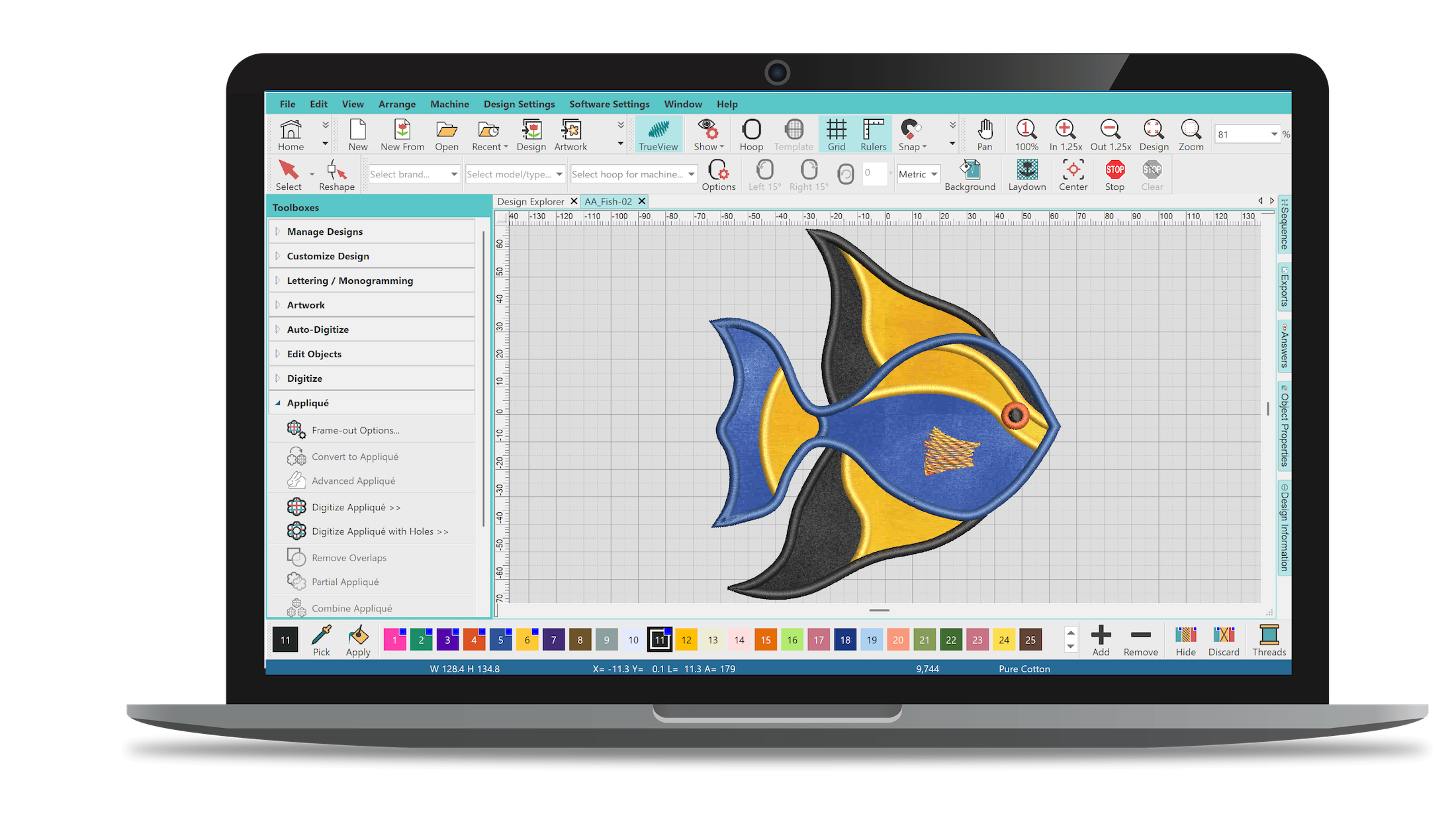This screenshot has height=816, width=1456.
Task: Expand the Customize Design toolbox
Action: [372, 256]
